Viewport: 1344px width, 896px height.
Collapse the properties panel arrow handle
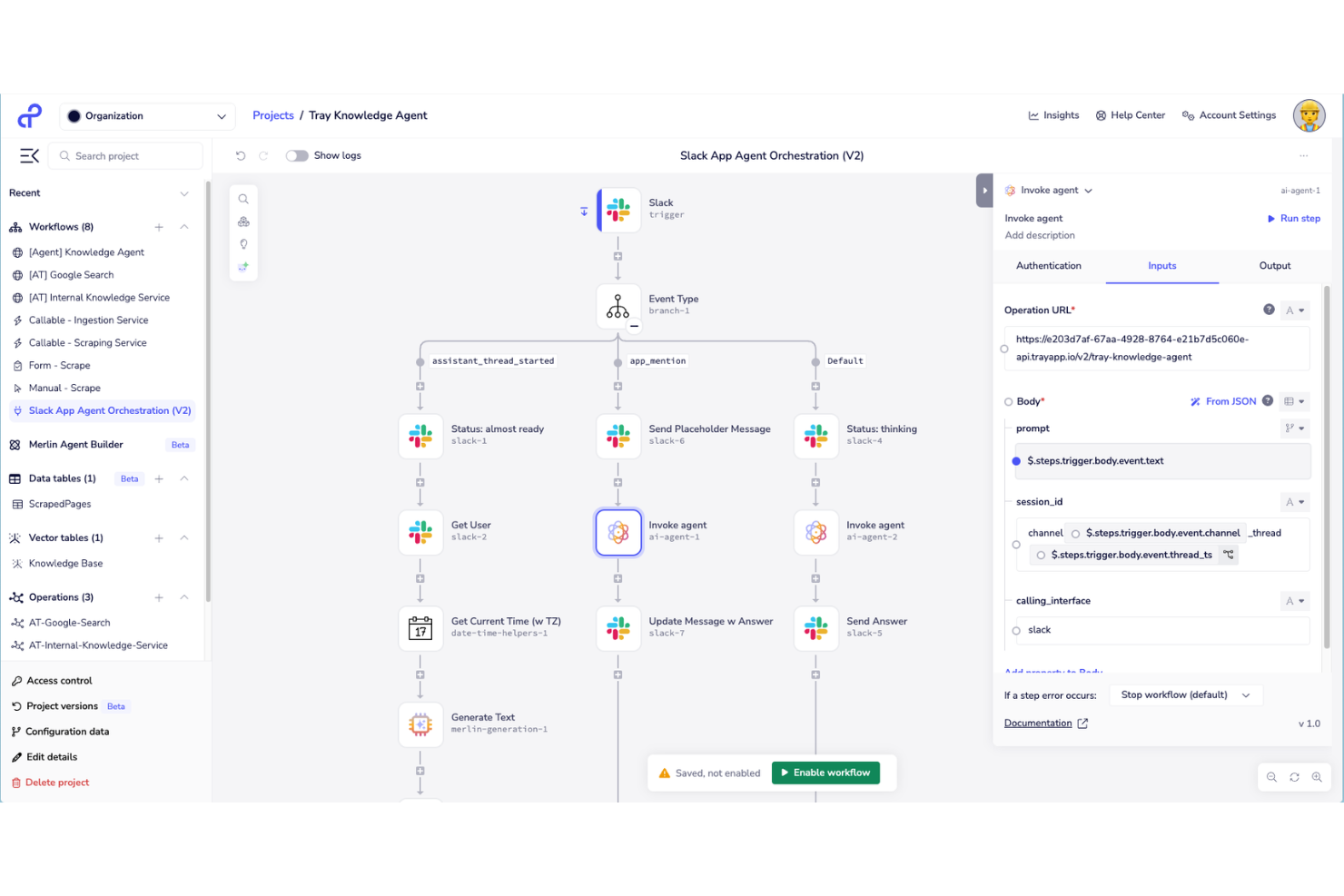984,191
